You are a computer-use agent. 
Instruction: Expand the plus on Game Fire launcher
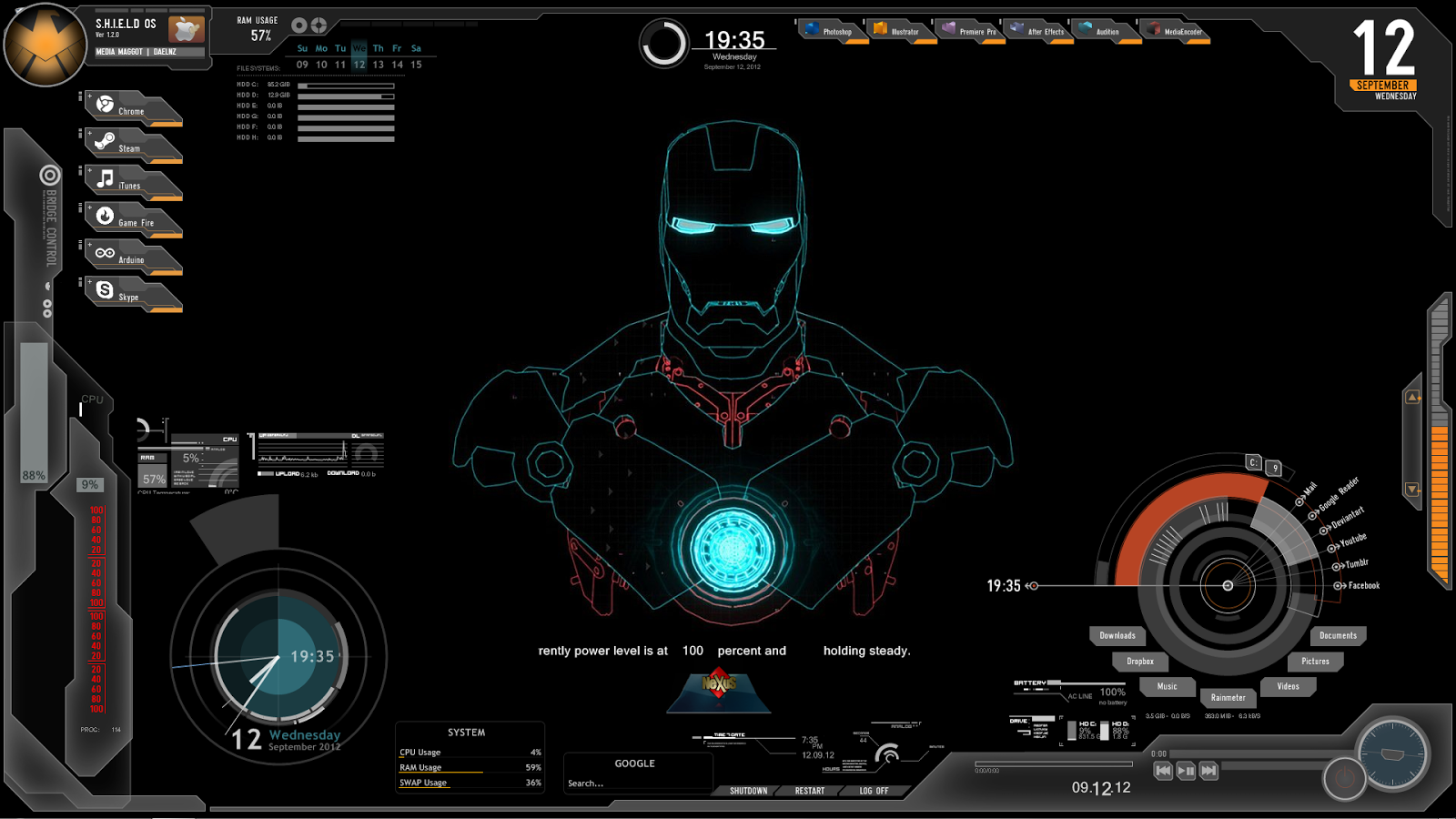[89, 207]
